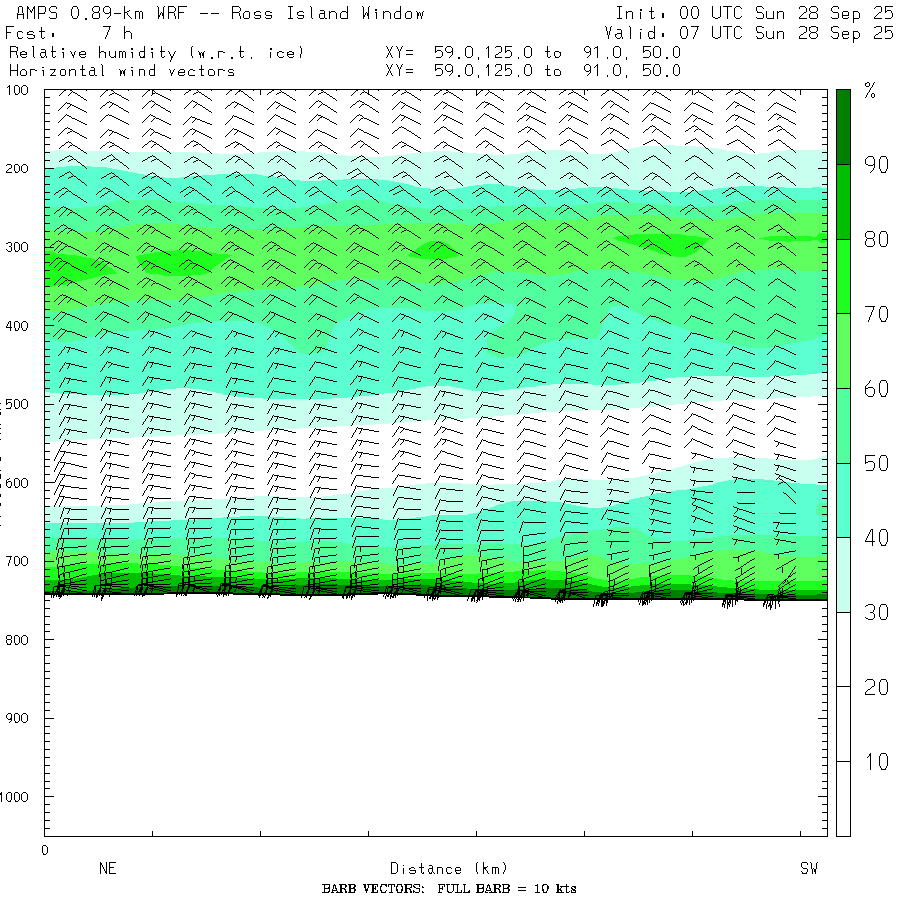
Task: Select the 30-40% pale cyan colorbar swatch
Action: click(x=843, y=575)
